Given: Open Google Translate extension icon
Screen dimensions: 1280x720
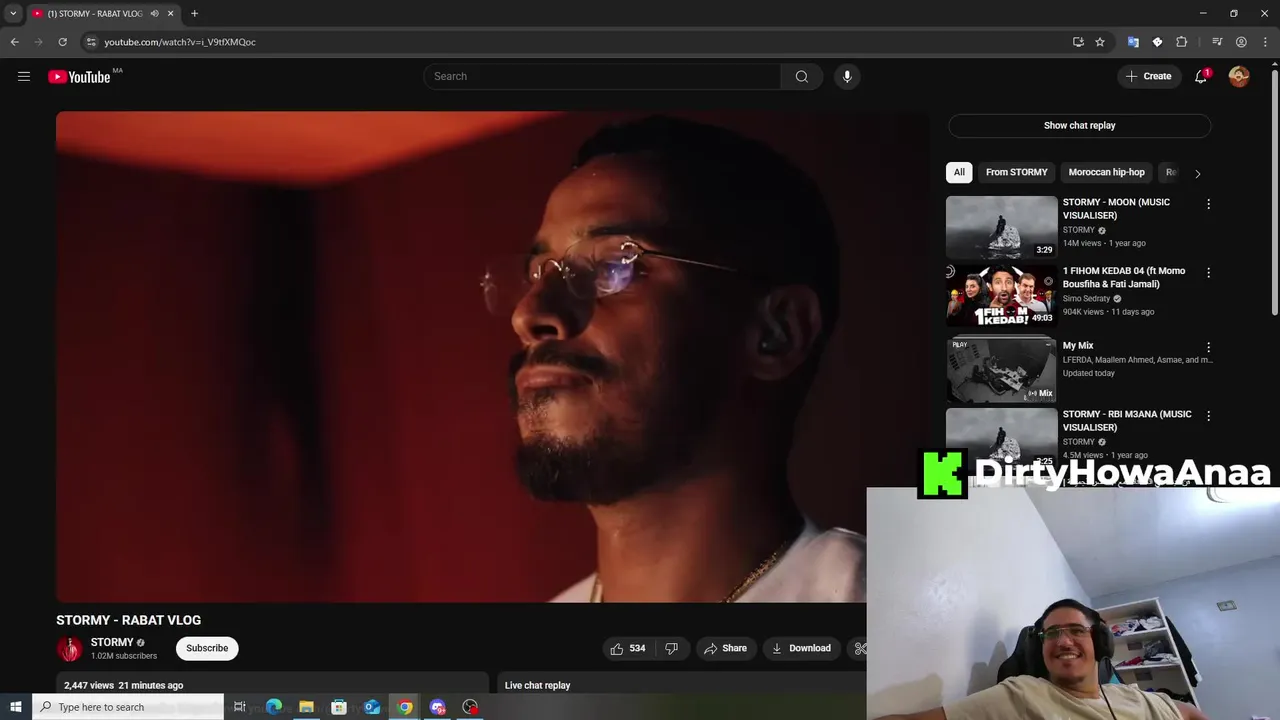Looking at the screenshot, I should [x=1133, y=42].
